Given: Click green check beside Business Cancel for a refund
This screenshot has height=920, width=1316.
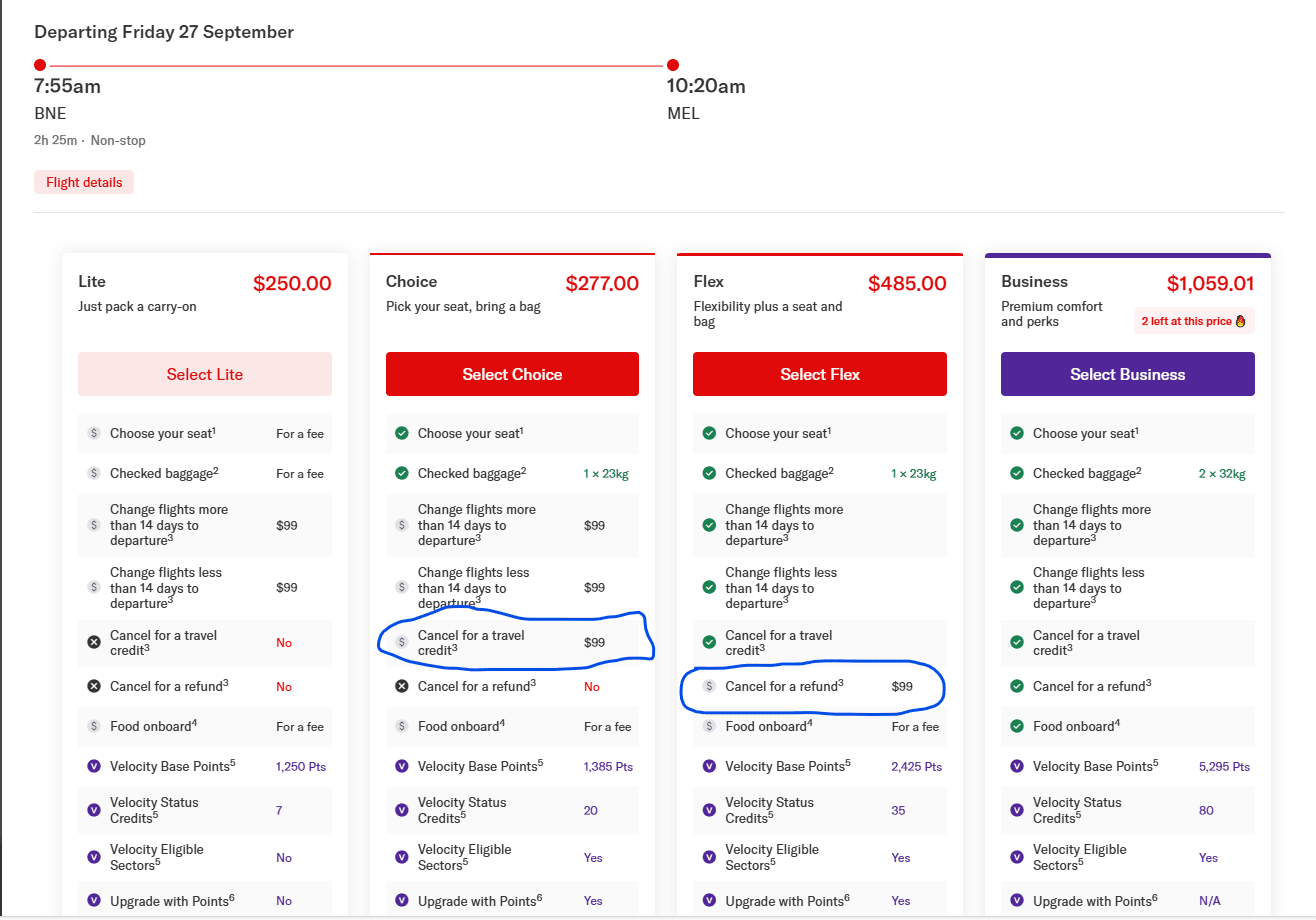Looking at the screenshot, I should tap(1017, 686).
